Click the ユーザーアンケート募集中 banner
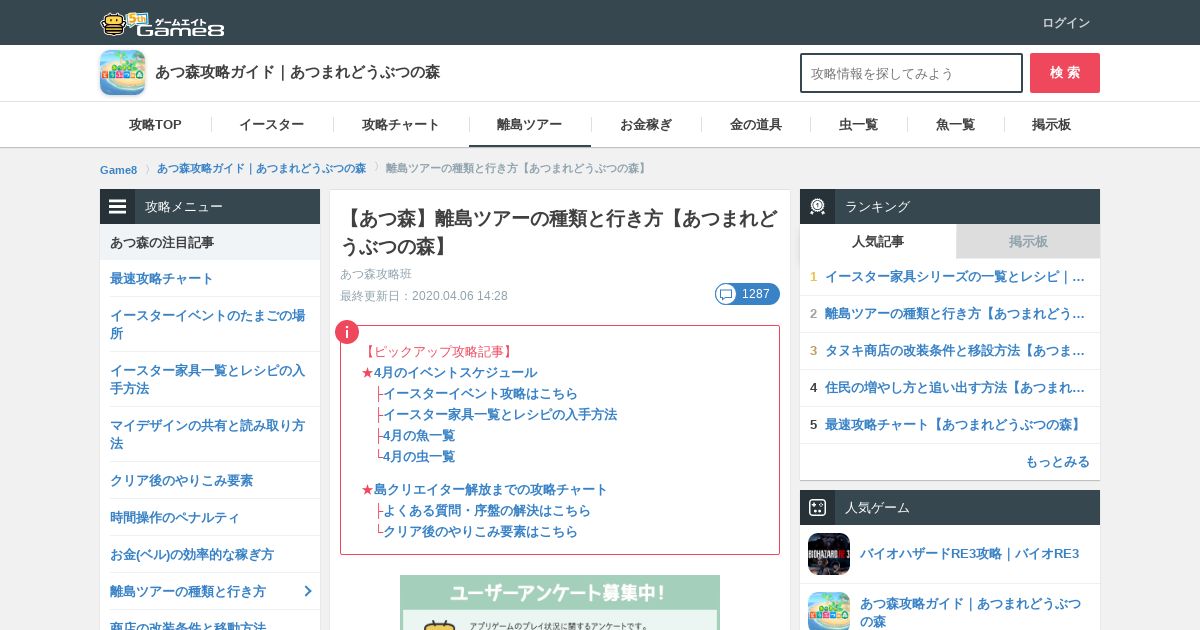This screenshot has height=630, width=1200. pyautogui.click(x=560, y=602)
